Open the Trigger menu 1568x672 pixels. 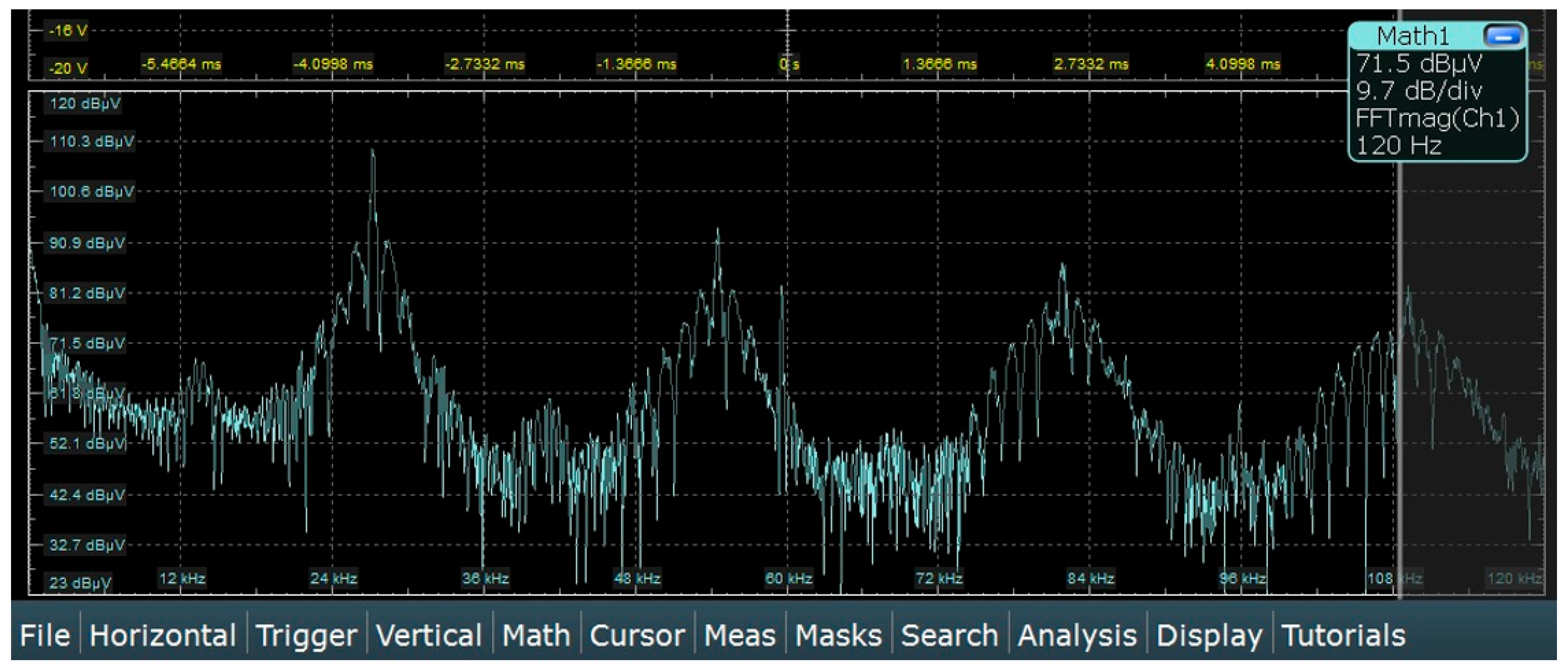tap(306, 636)
